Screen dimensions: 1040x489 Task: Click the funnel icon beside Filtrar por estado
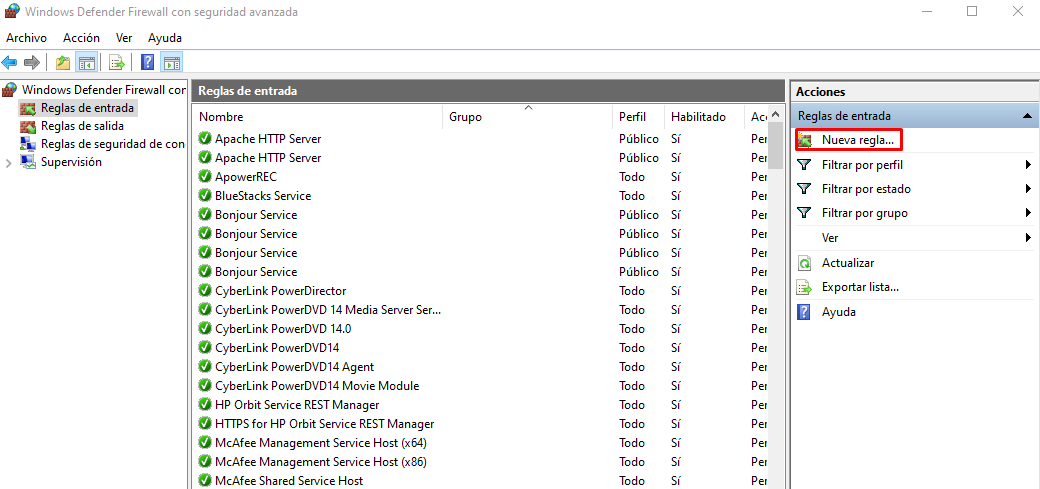805,189
